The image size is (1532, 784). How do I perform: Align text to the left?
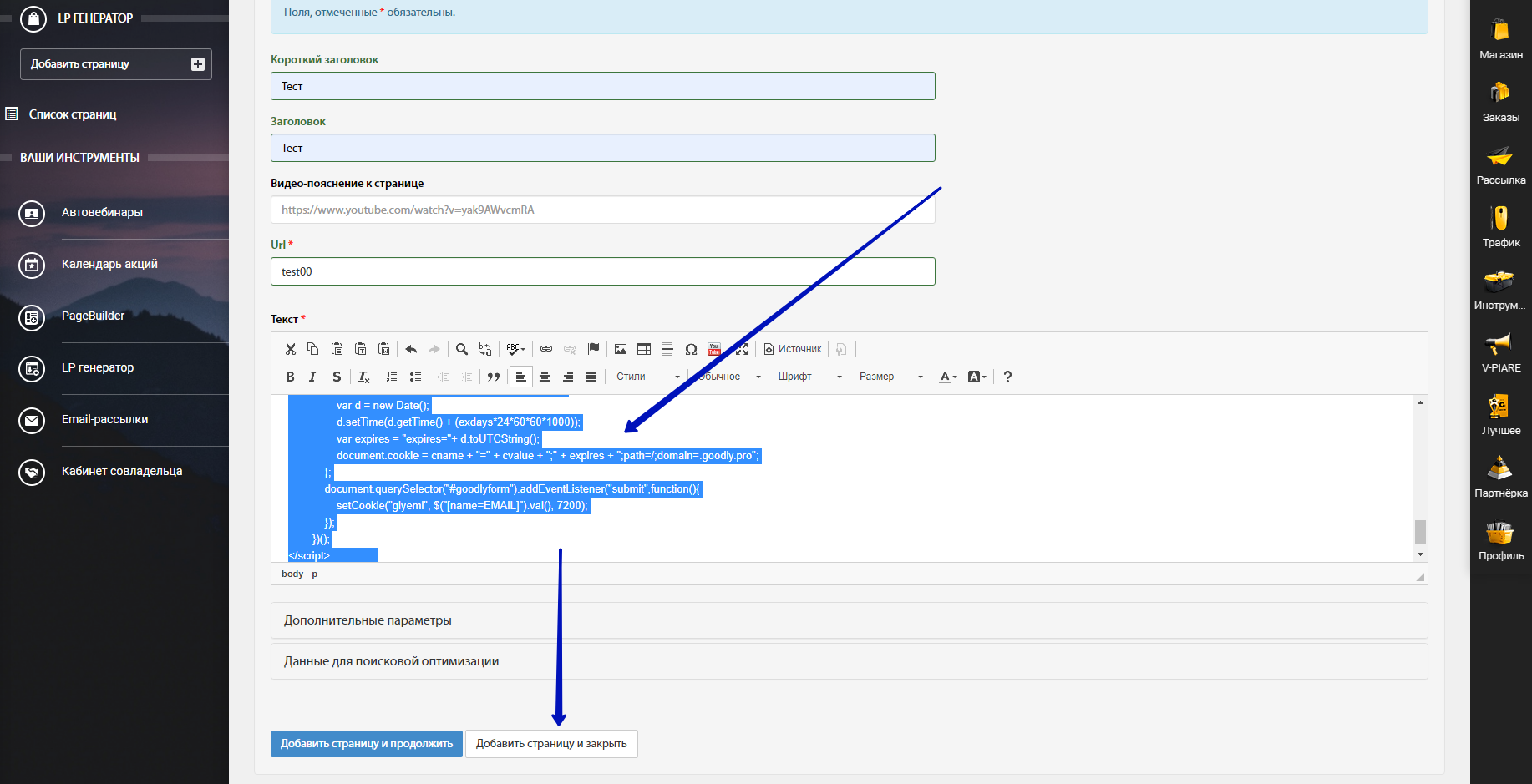521,377
